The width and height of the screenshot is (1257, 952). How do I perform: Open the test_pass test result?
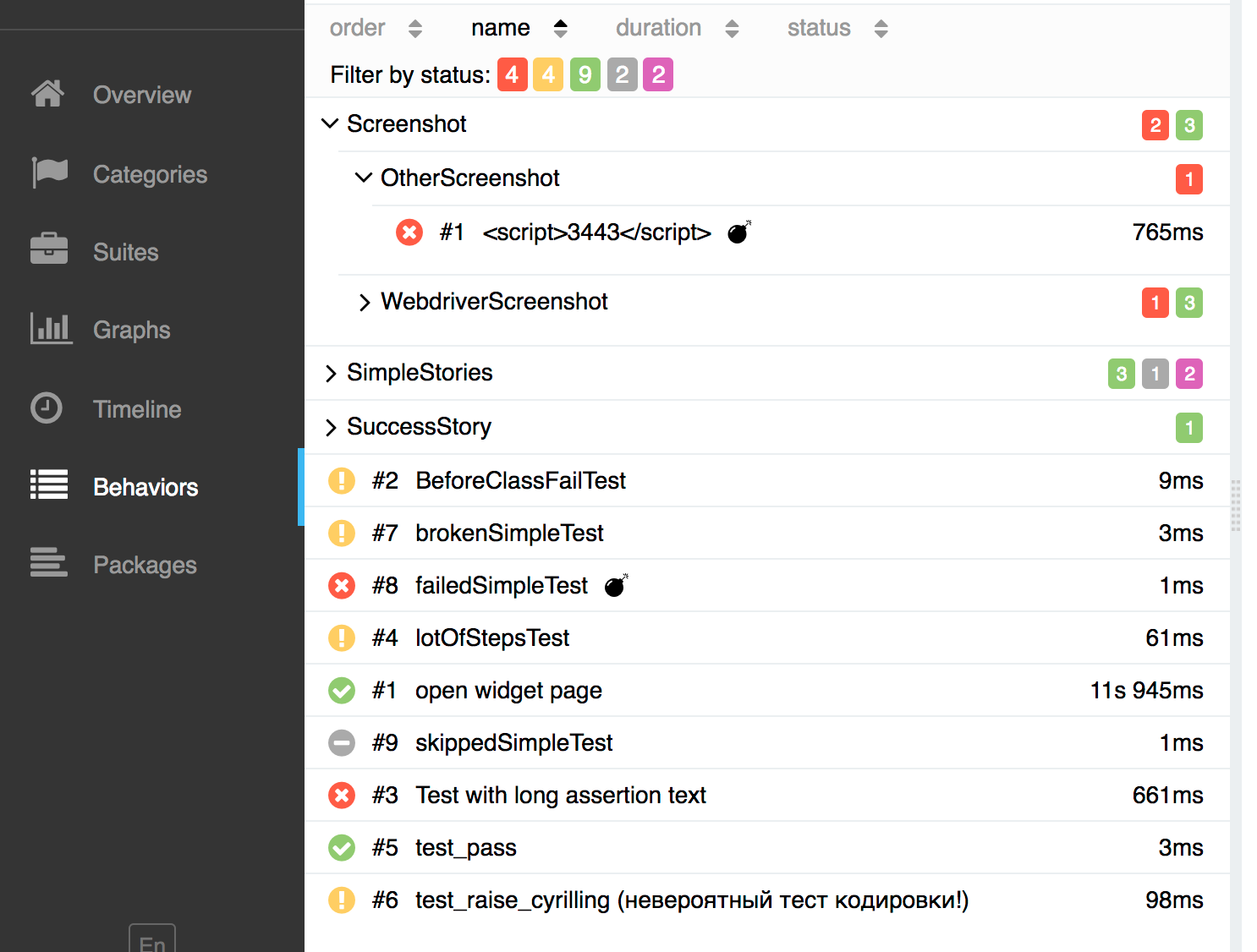coord(766,847)
